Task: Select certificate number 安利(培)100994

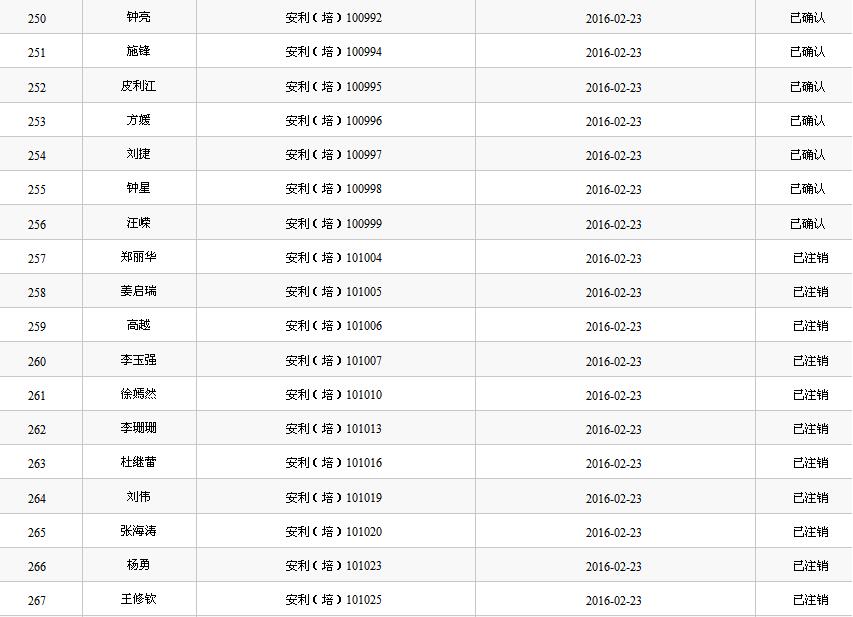Action: [333, 52]
